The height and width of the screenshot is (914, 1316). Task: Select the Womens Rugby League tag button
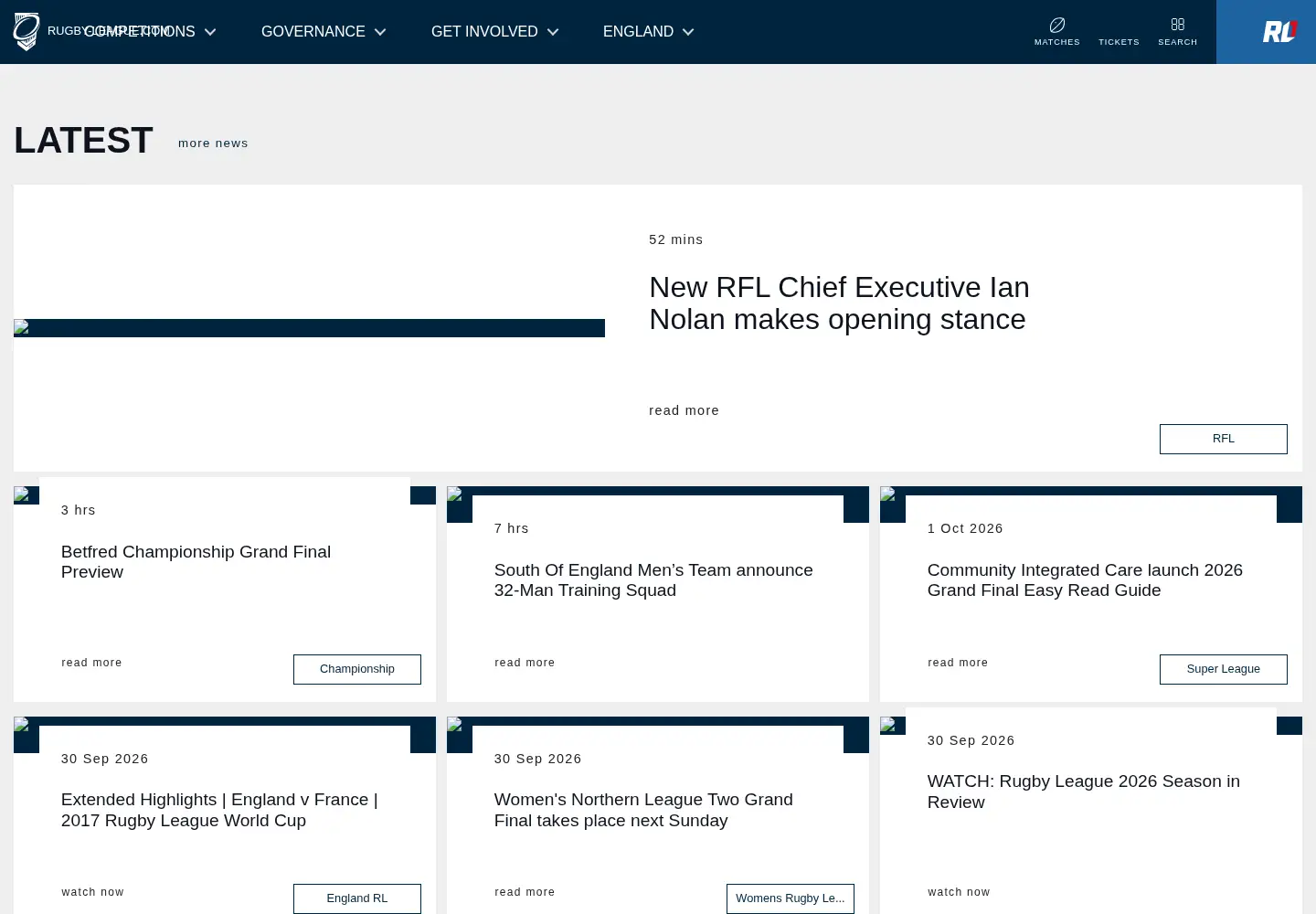[791, 898]
